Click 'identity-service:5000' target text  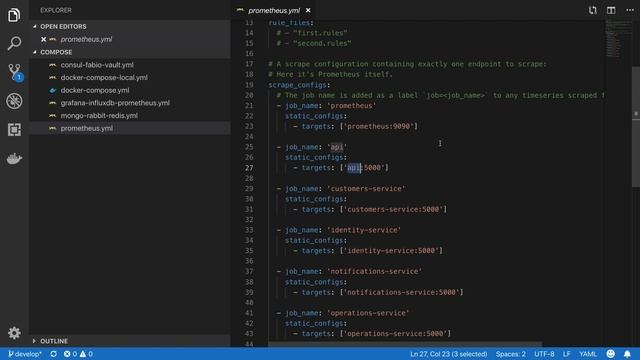click(x=391, y=251)
